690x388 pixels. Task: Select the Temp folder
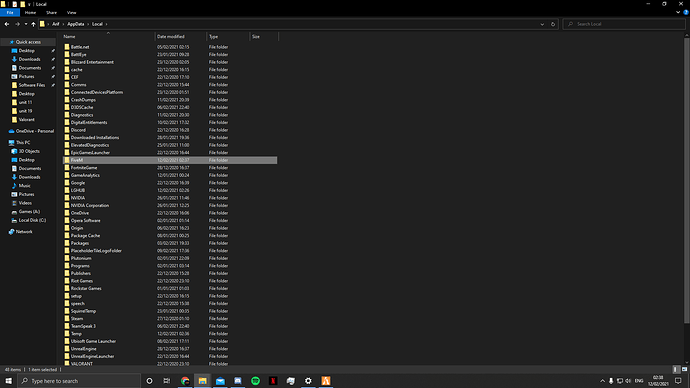tap(76, 333)
